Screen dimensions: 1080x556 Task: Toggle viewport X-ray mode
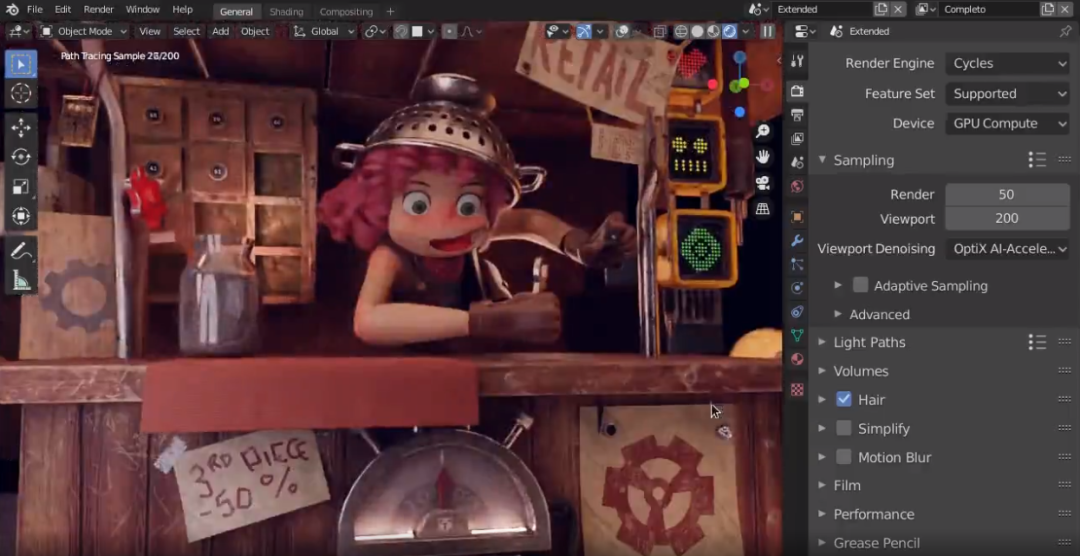[x=659, y=32]
